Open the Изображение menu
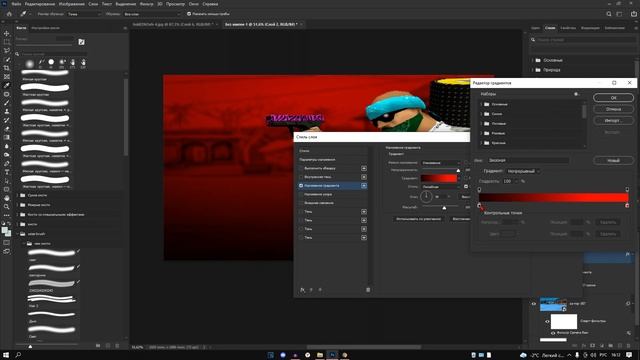Viewport: 640px width, 360px height. [x=71, y=4]
